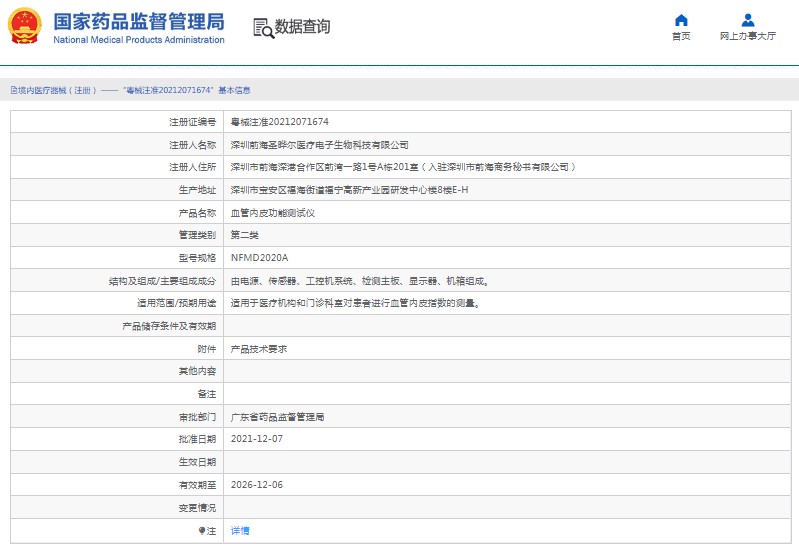Click the 其他内容 row label
The width and height of the screenshot is (799, 552).
point(197,371)
